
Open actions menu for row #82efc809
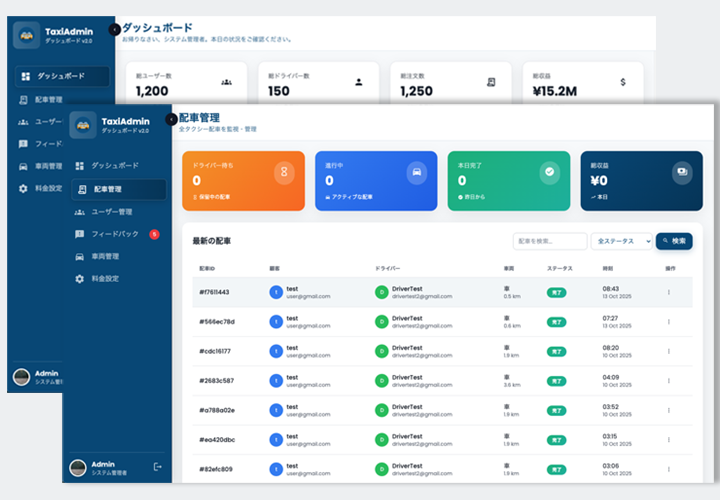pos(669,469)
